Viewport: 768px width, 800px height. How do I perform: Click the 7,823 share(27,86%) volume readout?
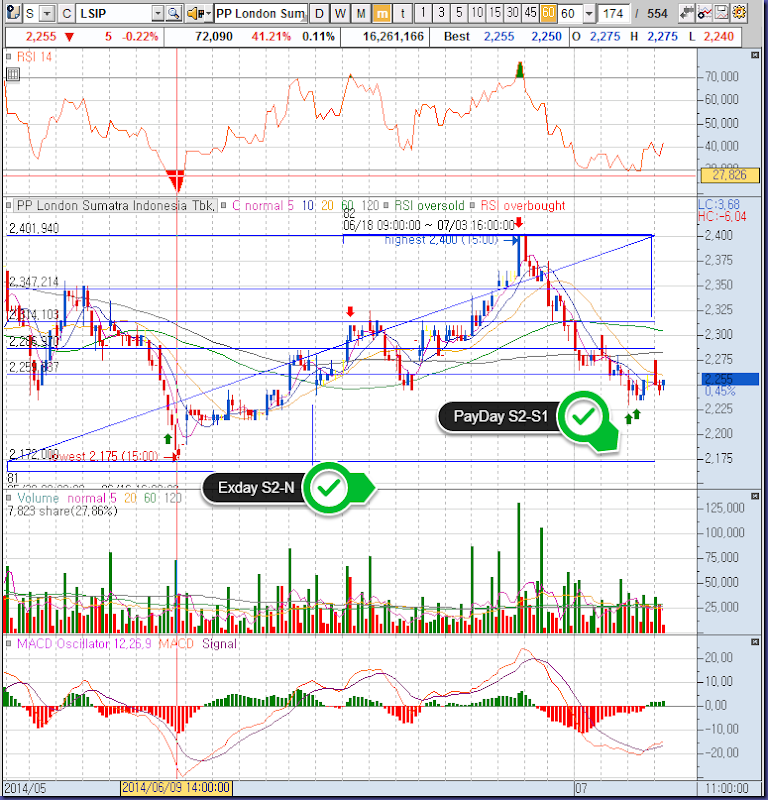[62, 511]
